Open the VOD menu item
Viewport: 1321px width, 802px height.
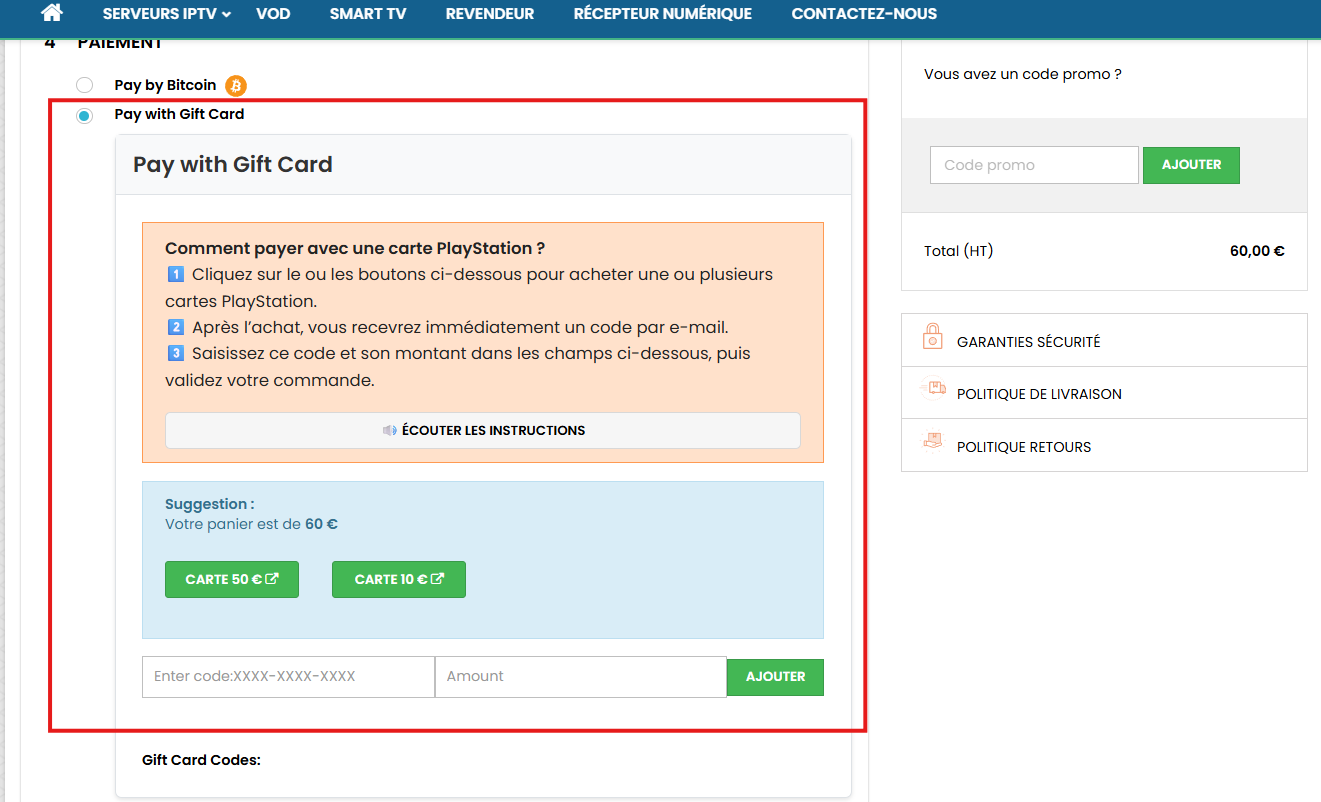pos(273,14)
